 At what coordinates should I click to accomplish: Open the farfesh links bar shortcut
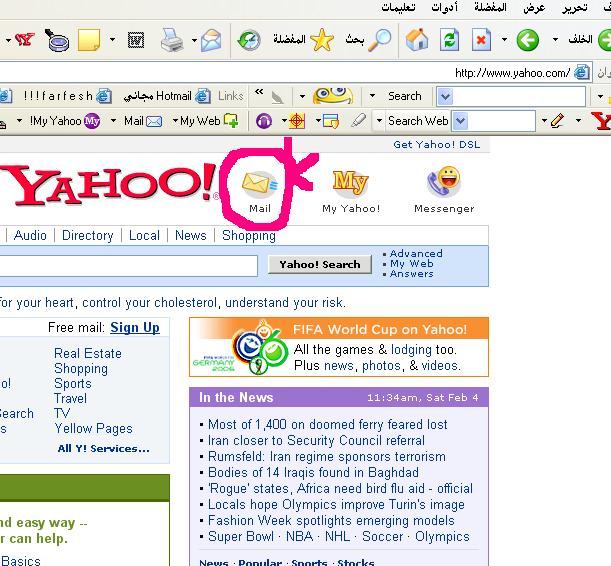click(67, 96)
